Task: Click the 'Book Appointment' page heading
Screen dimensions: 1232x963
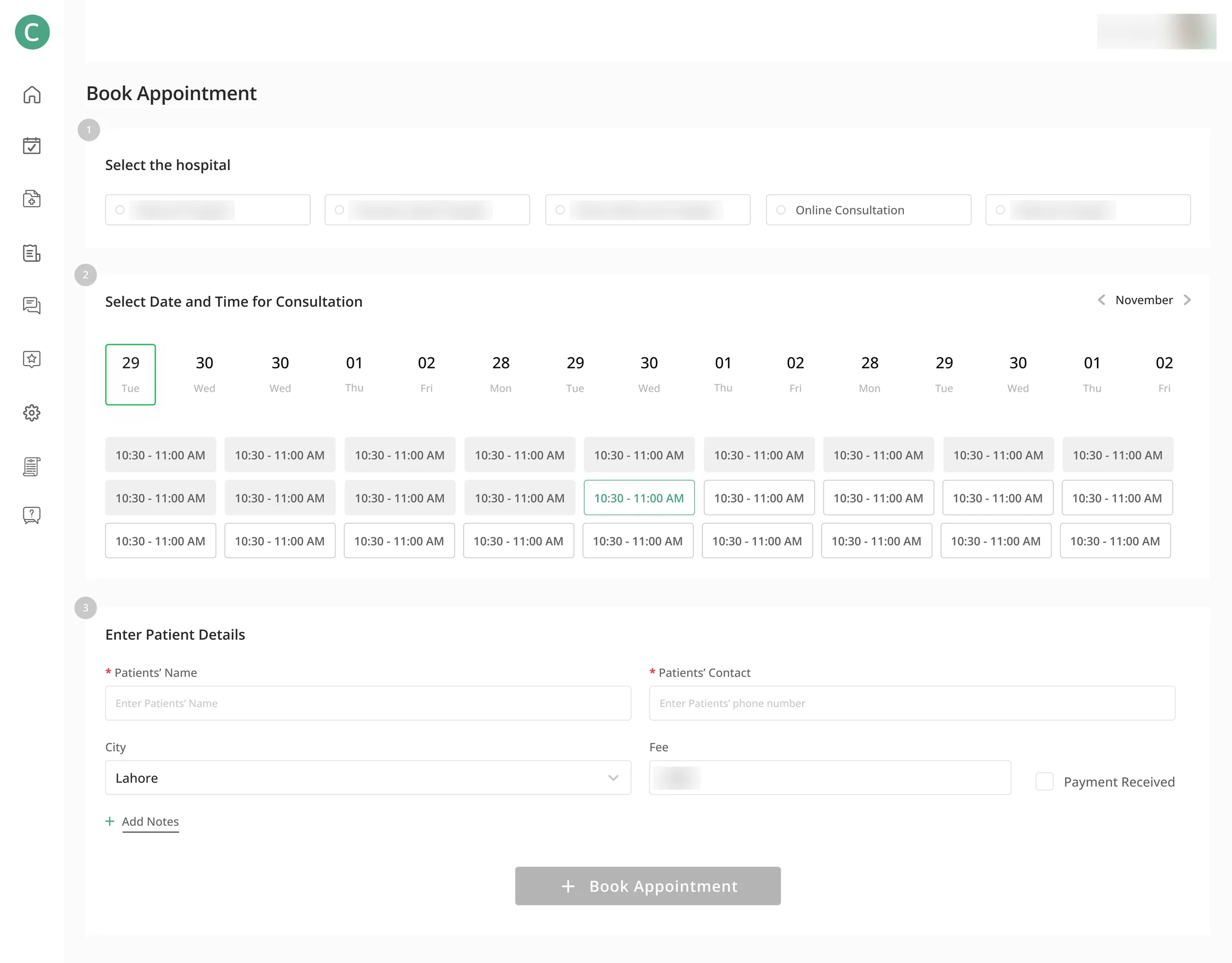Action: (171, 94)
